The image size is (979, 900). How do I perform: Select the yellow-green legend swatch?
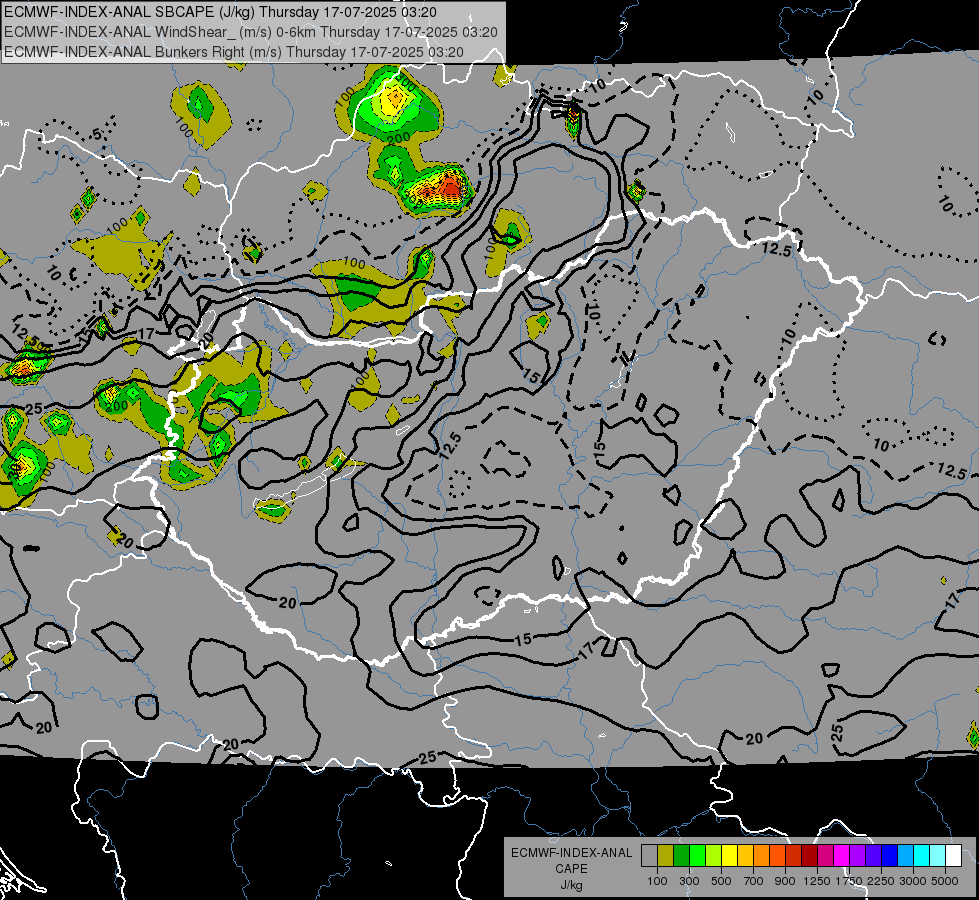pyautogui.click(x=714, y=856)
